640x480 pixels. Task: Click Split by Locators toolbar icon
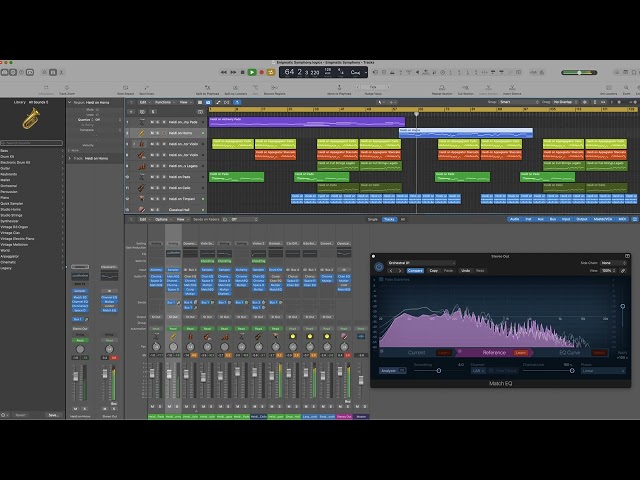[236, 88]
